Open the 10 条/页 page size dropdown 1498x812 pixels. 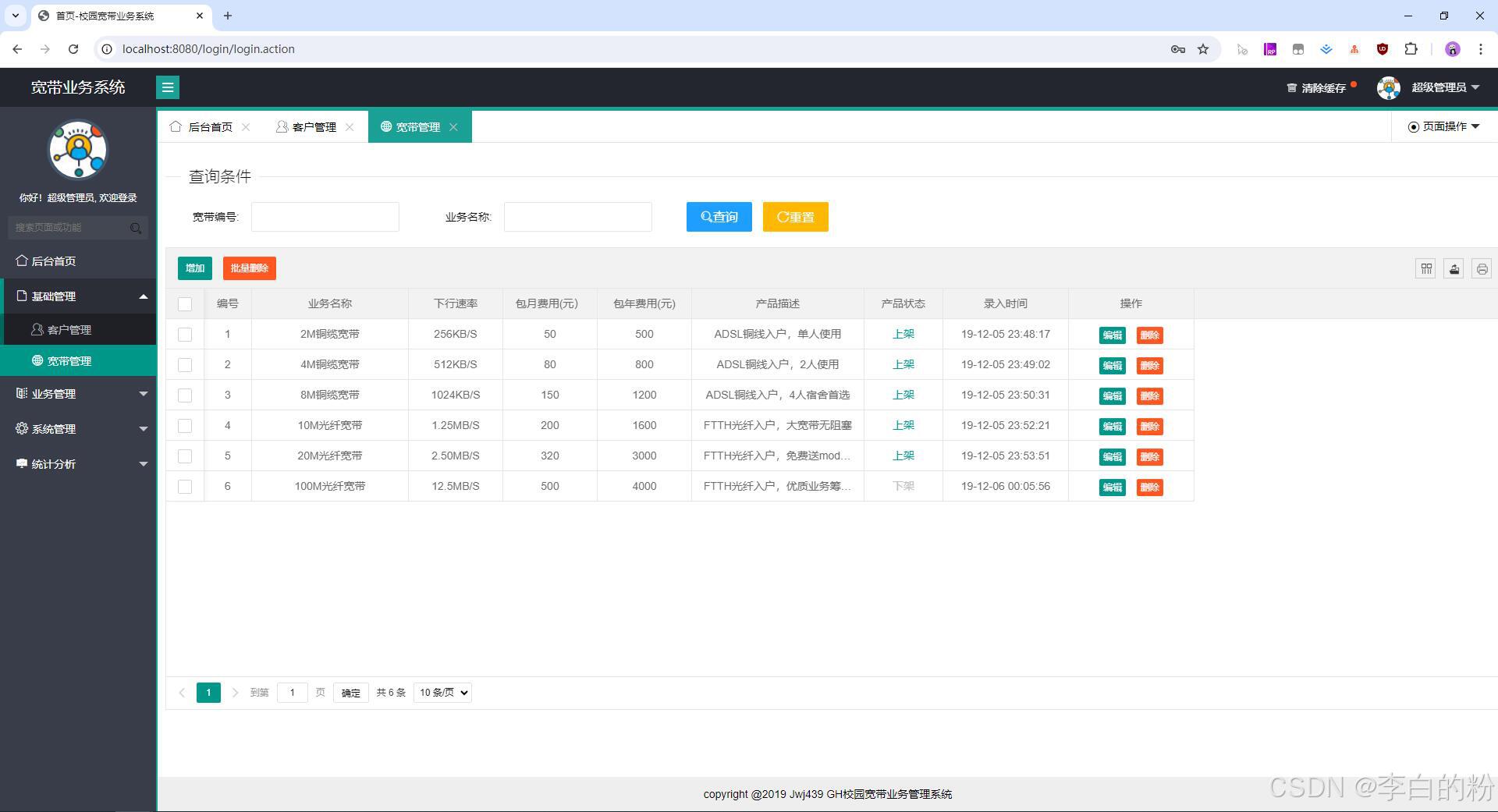click(442, 693)
